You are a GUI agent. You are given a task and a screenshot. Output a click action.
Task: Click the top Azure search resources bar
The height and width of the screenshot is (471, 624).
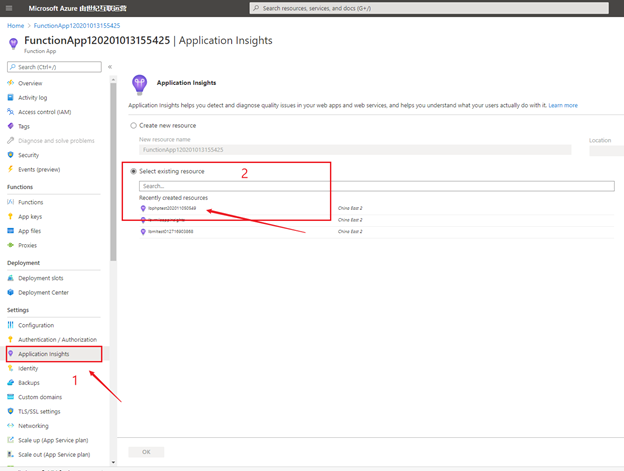430,8
